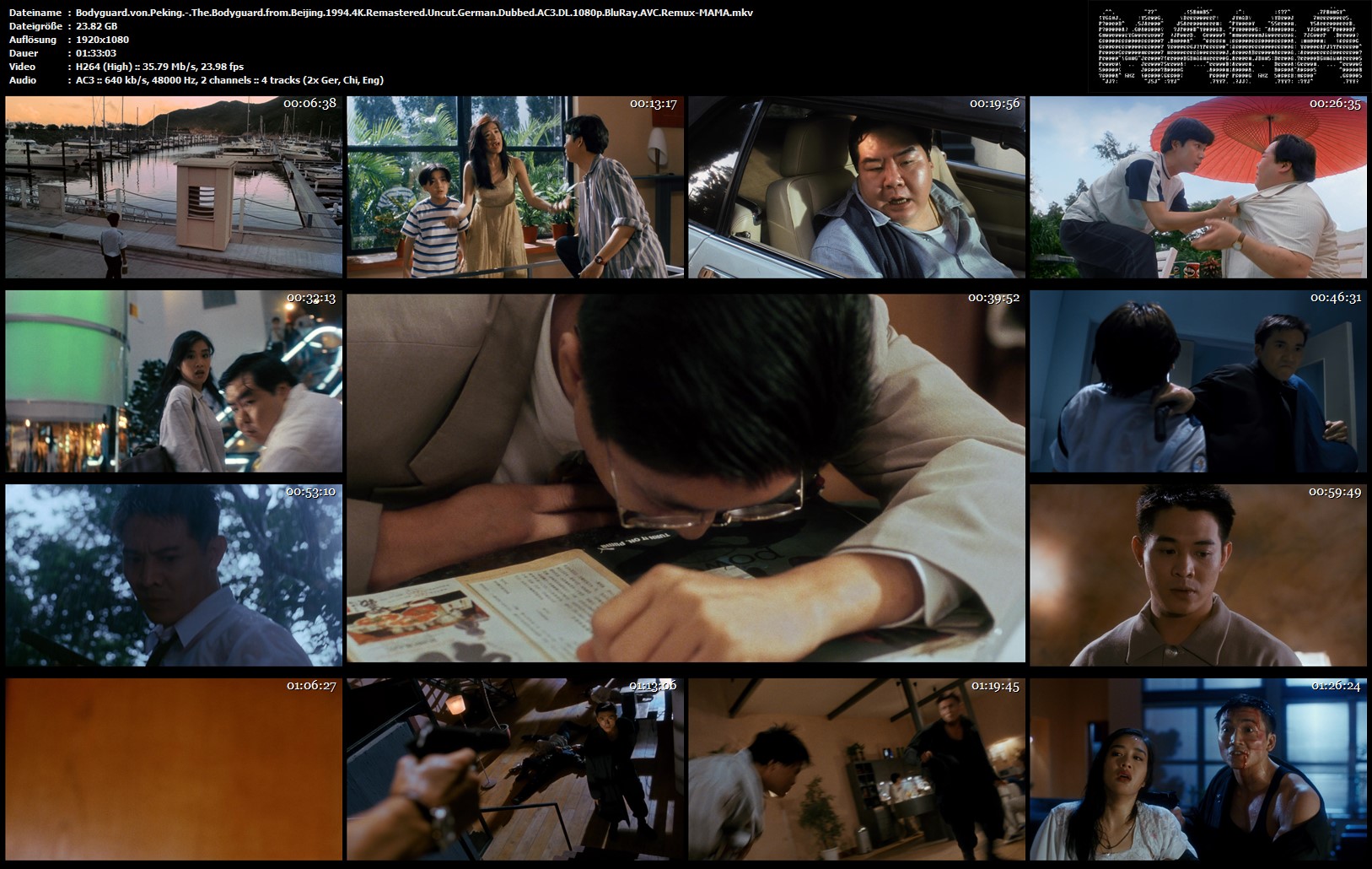Click the AC3 audio track details line
Image resolution: width=1372 pixels, height=869 pixels.
click(x=229, y=80)
